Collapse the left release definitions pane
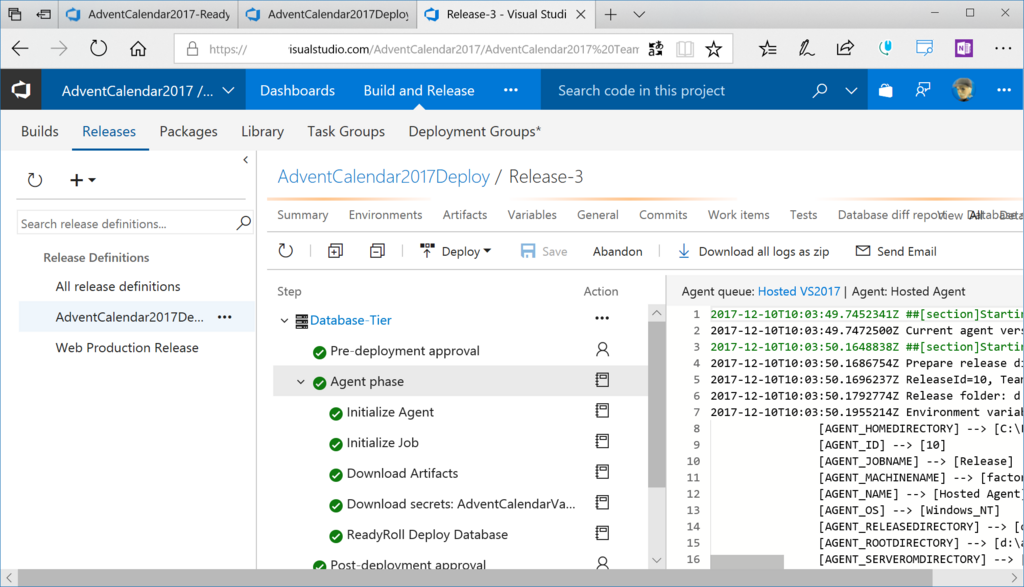This screenshot has width=1024, height=587. click(x=246, y=159)
